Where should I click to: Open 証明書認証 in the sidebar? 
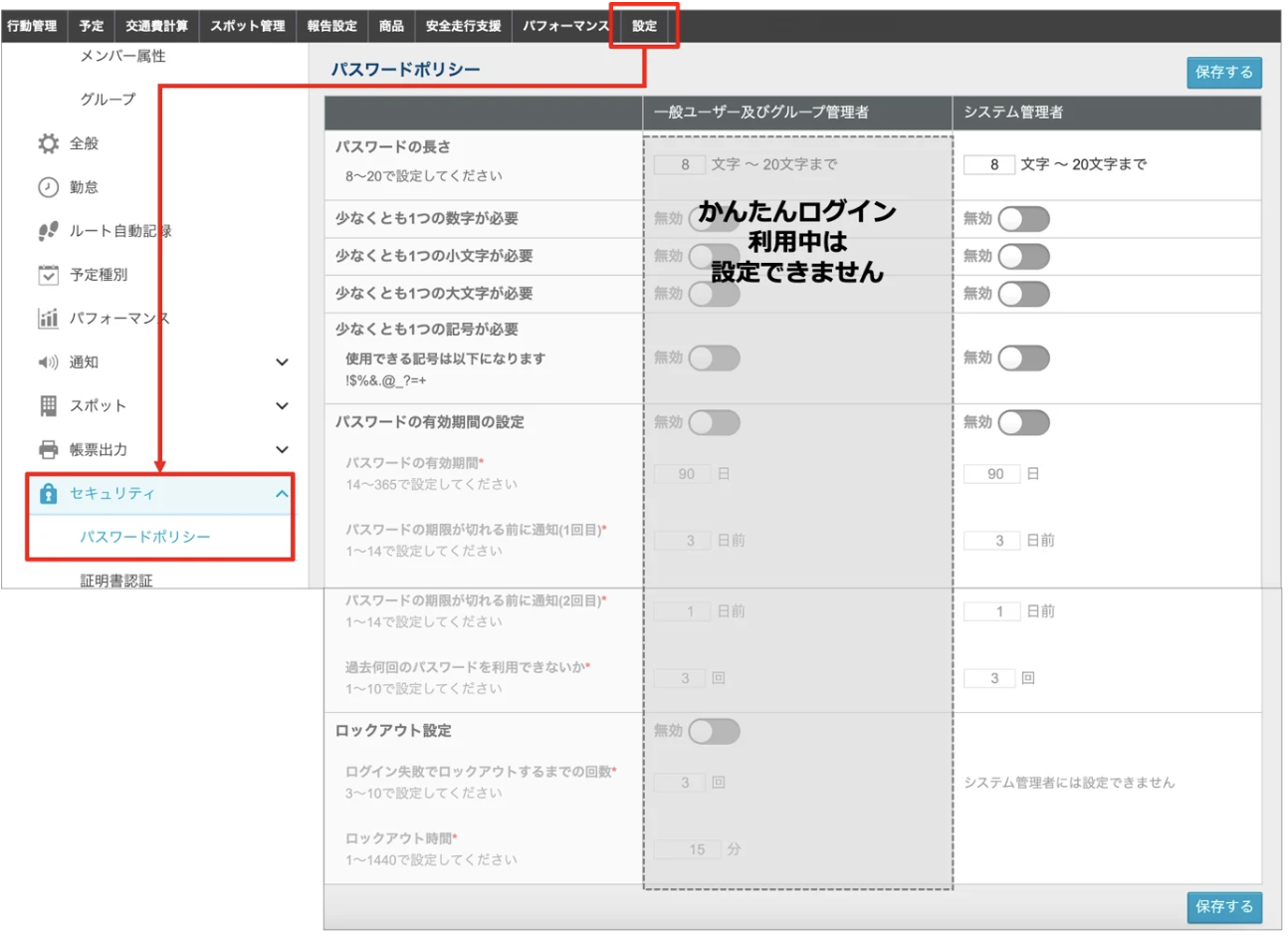(116, 581)
